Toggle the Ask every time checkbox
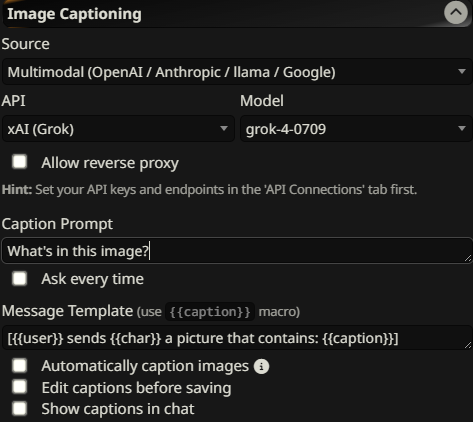The image size is (473, 422). [20, 278]
